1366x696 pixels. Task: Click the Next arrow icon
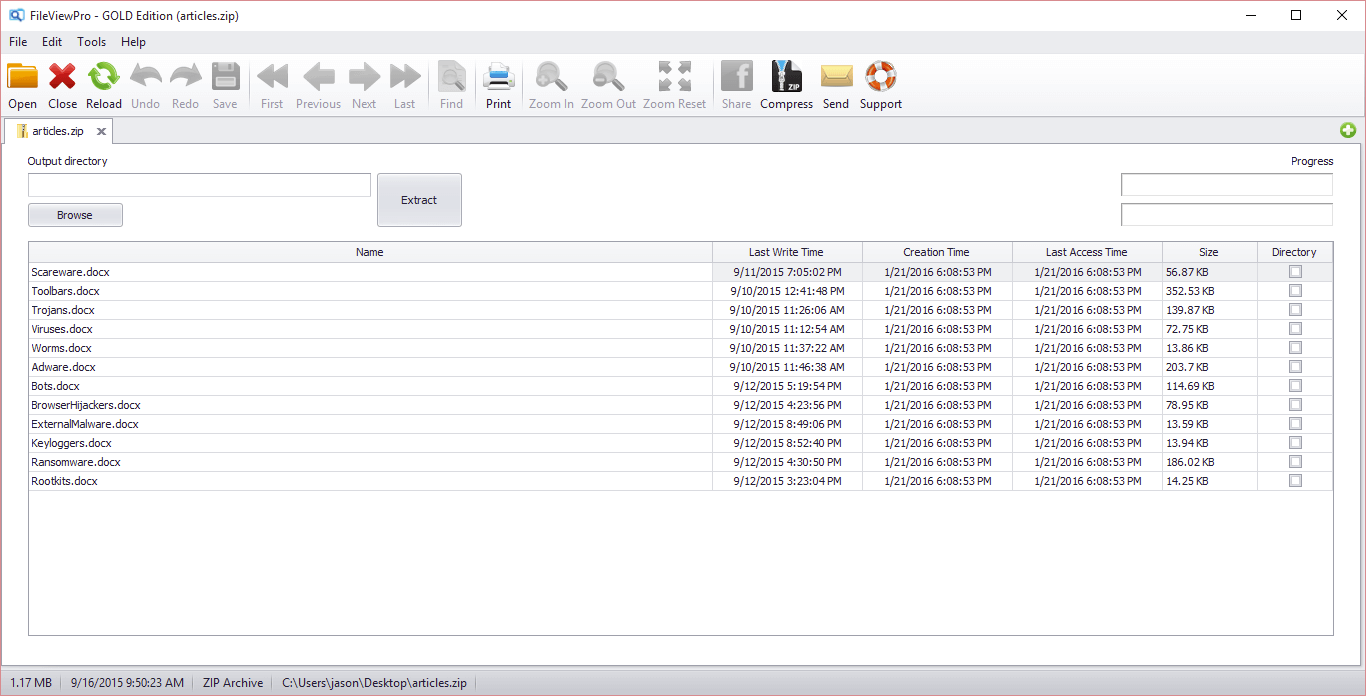point(364,77)
